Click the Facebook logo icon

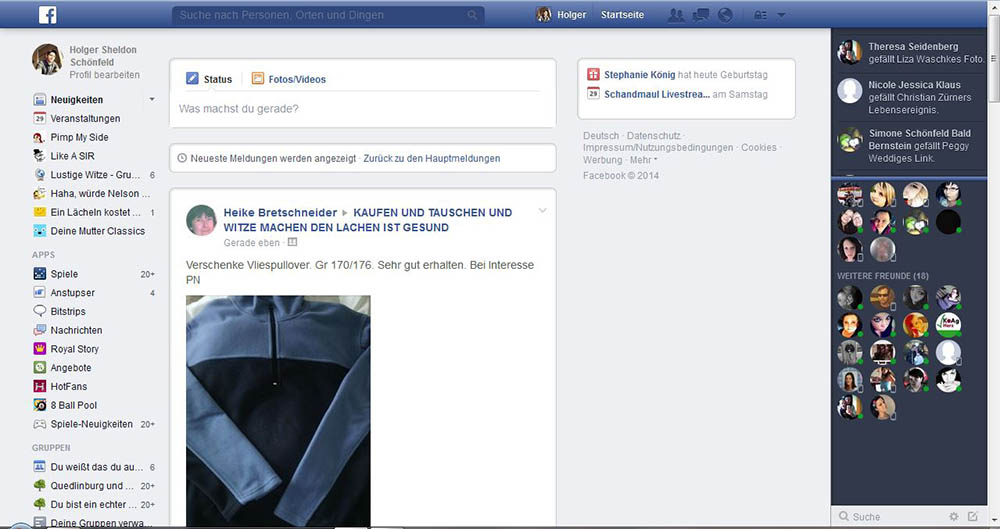pos(48,15)
